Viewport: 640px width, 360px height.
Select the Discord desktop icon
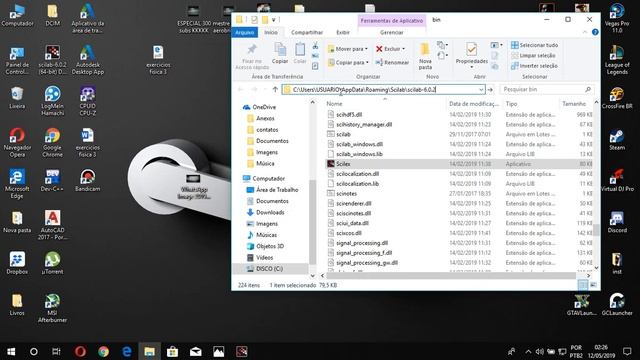[617, 222]
